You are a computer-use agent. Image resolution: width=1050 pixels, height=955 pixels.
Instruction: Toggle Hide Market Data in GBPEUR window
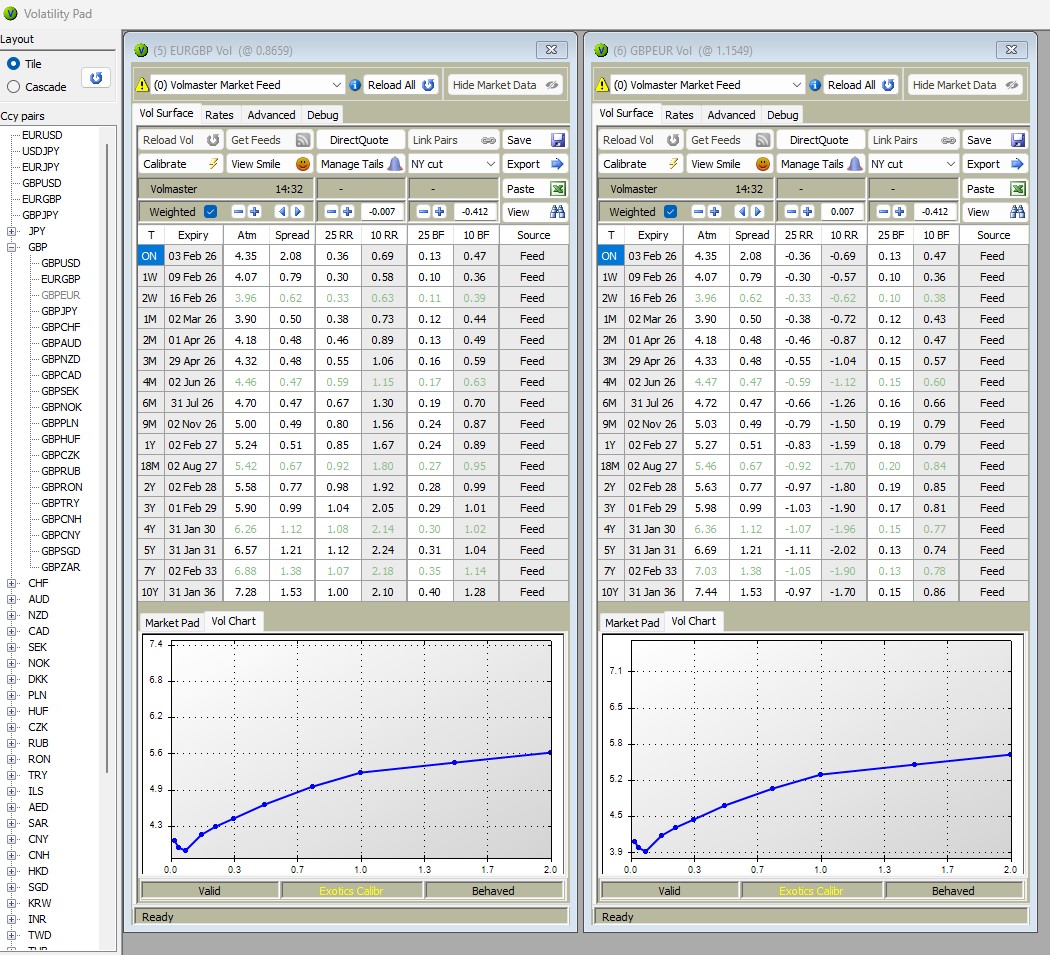[x=964, y=85]
